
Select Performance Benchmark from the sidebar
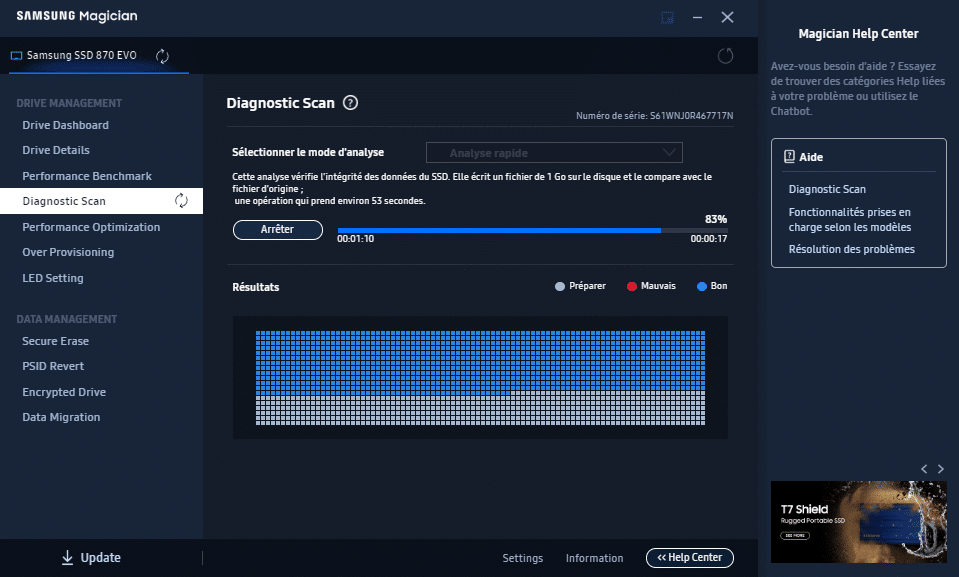coord(87,176)
